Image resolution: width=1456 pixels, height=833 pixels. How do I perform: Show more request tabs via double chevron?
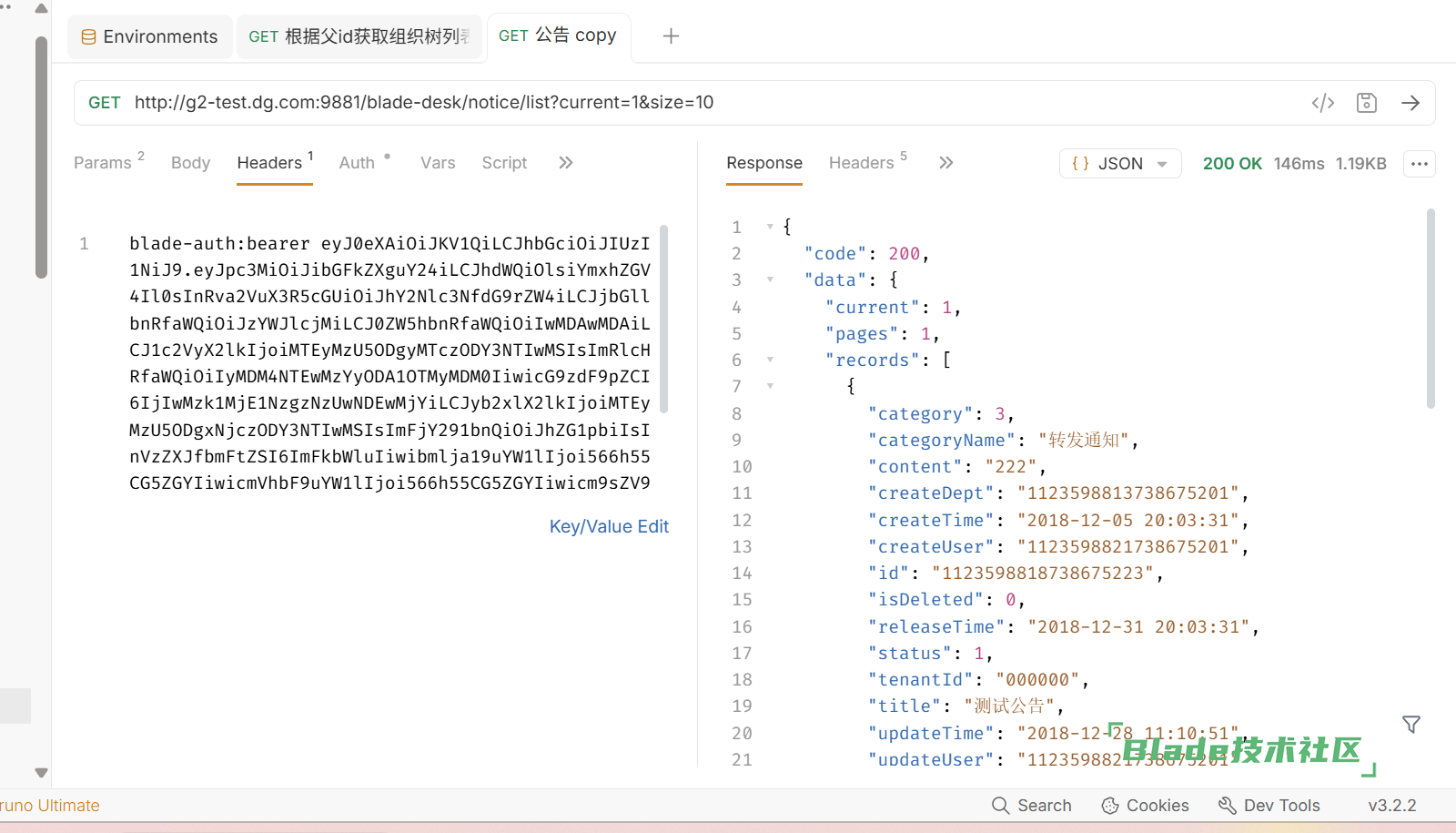(565, 163)
